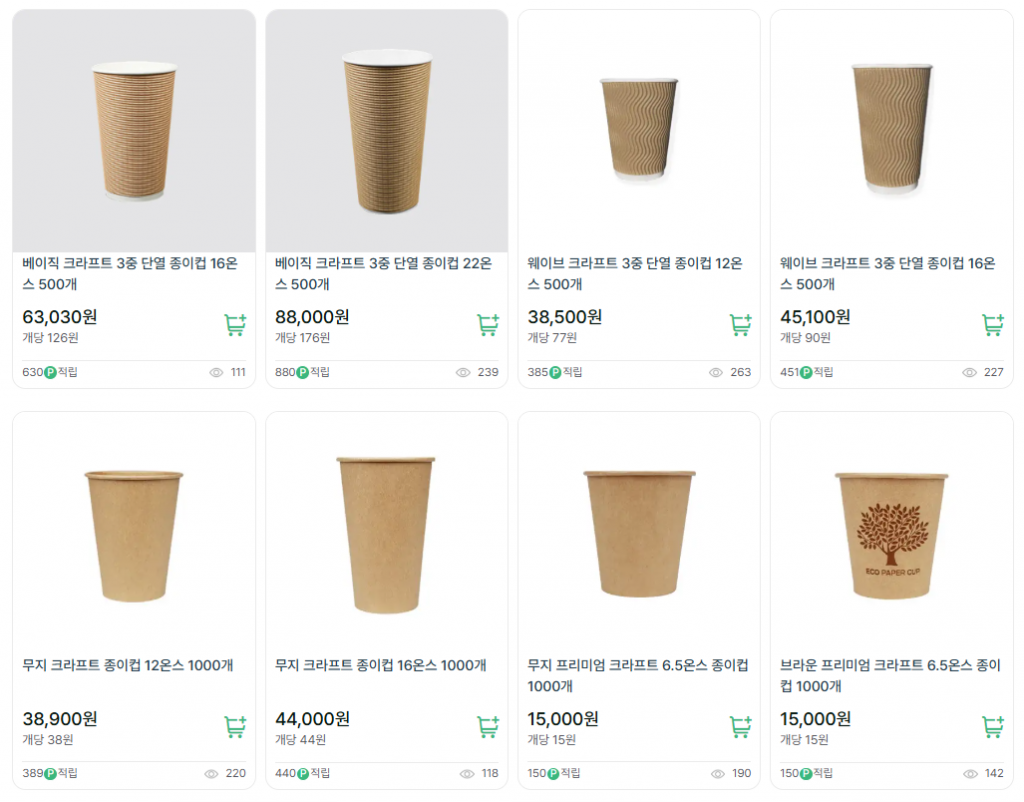Click the 22온스 ribbed cup product image
The image size is (1024, 802).
tap(386, 130)
